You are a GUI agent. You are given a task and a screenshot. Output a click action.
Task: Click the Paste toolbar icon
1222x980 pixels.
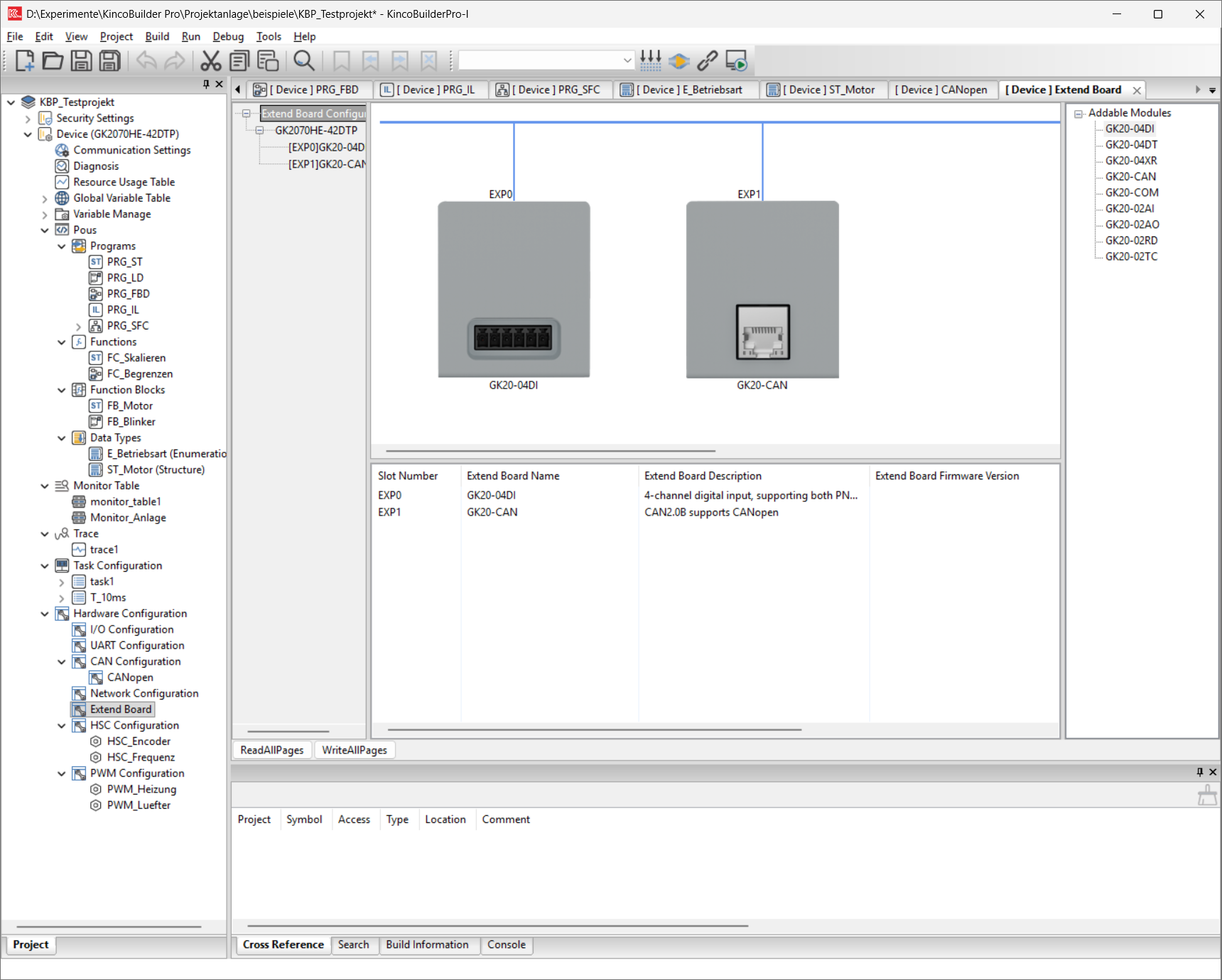pyautogui.click(x=268, y=61)
